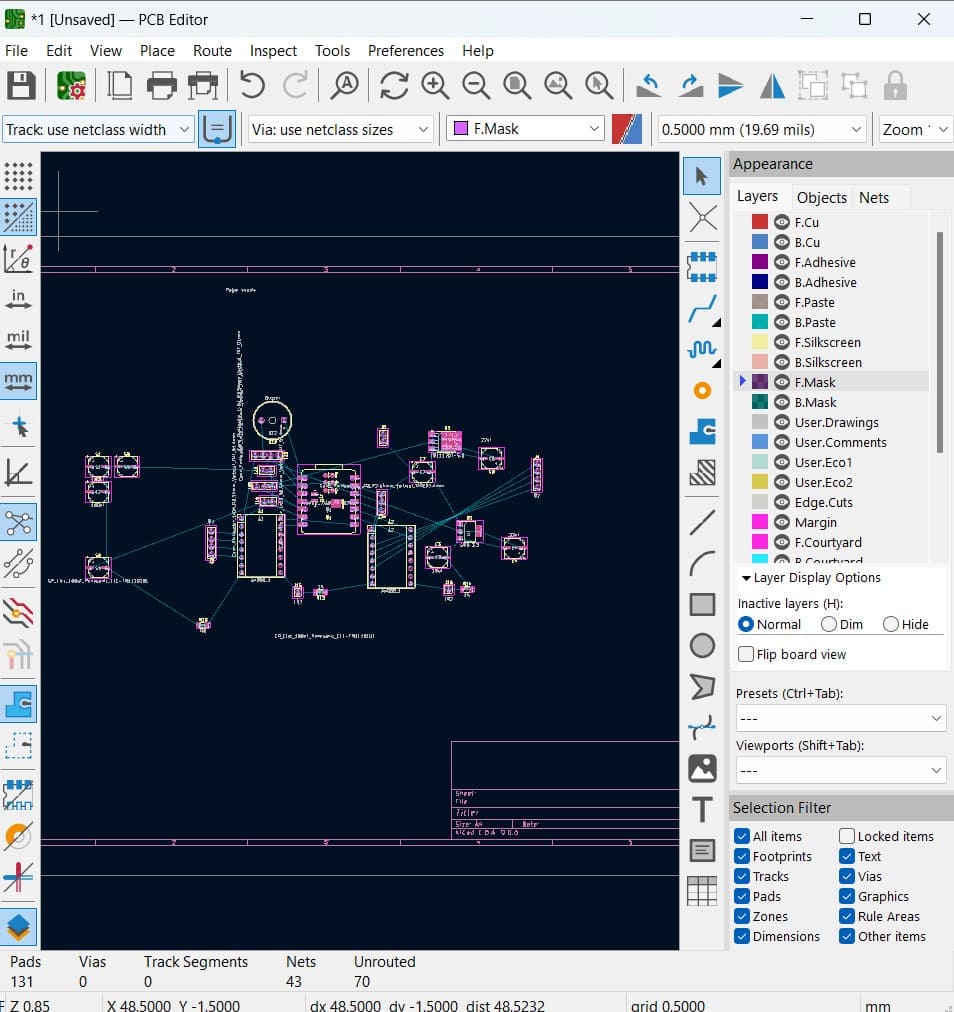Select the Add image tool
Screen dimensions: 954x1012
click(702, 769)
